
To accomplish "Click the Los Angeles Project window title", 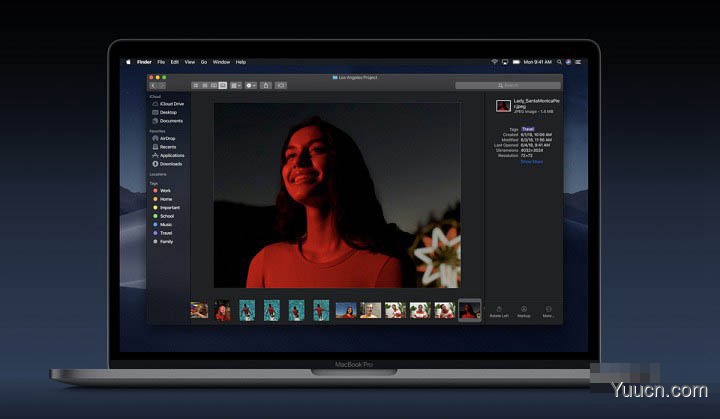I will click(355, 78).
